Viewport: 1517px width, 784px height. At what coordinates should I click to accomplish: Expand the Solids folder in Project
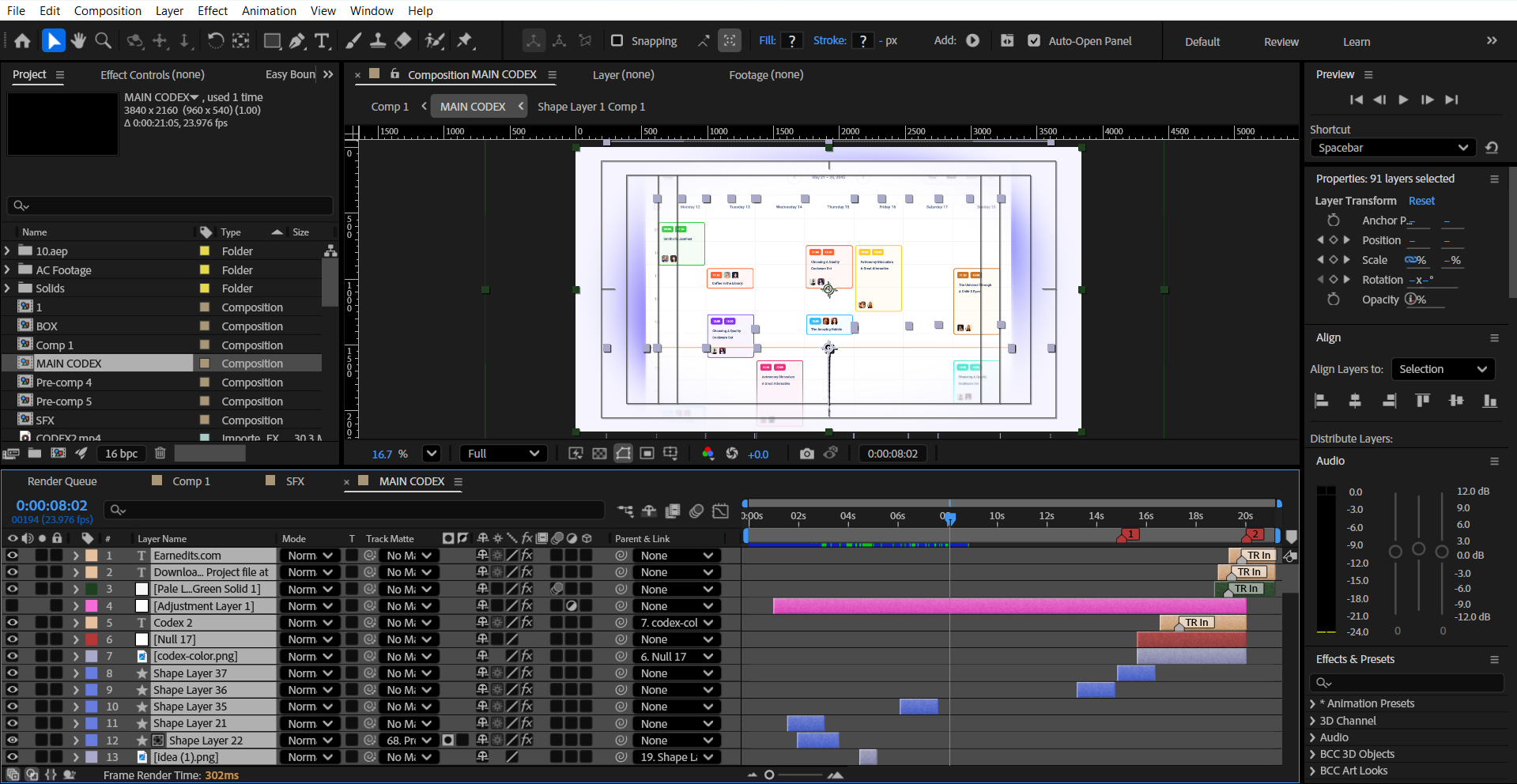click(x=8, y=288)
